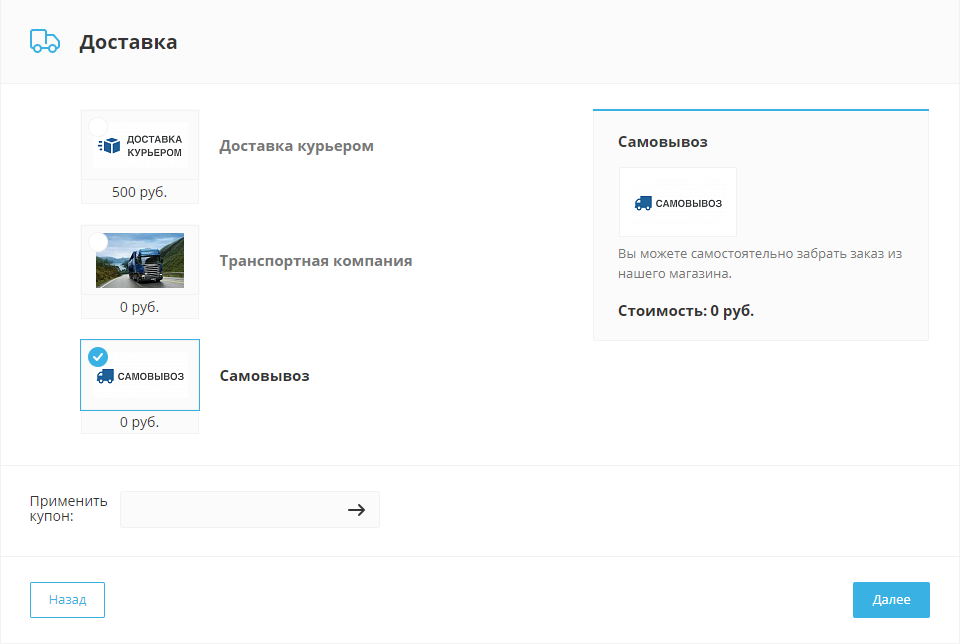Click the 500 руб. courier price
Image resolution: width=960 pixels, height=644 pixels.
140,192
